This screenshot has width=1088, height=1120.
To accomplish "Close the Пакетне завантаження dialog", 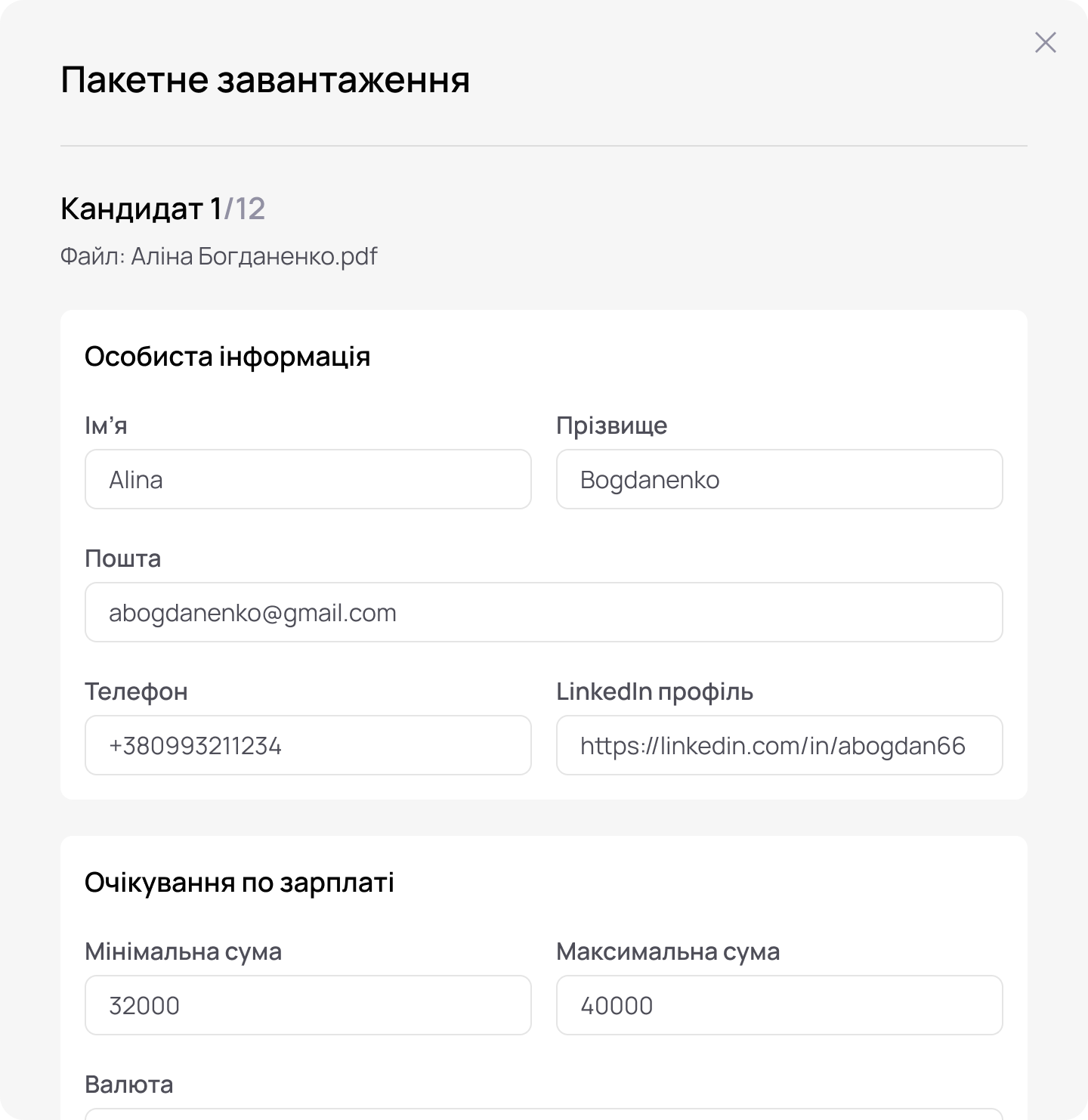I will (x=1045, y=42).
